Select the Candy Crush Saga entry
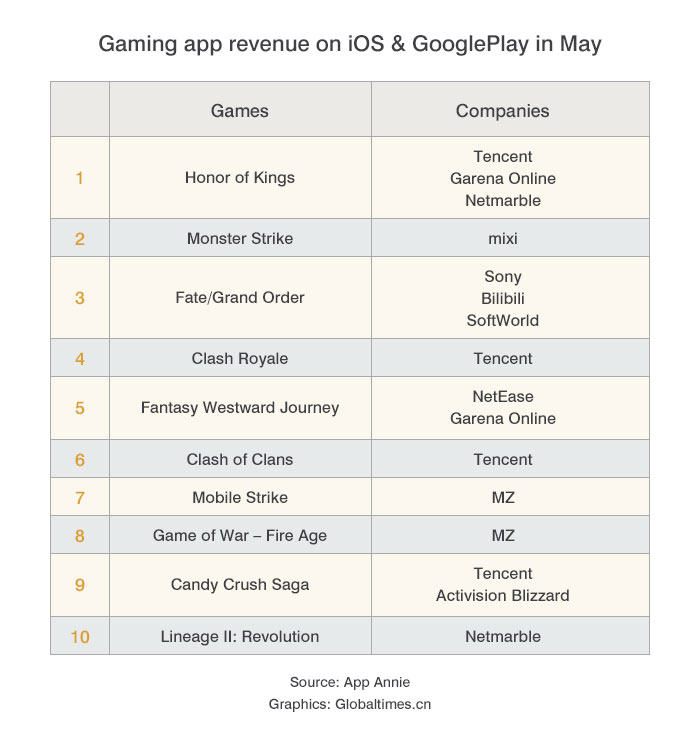This screenshot has width=700, height=730. click(x=240, y=585)
